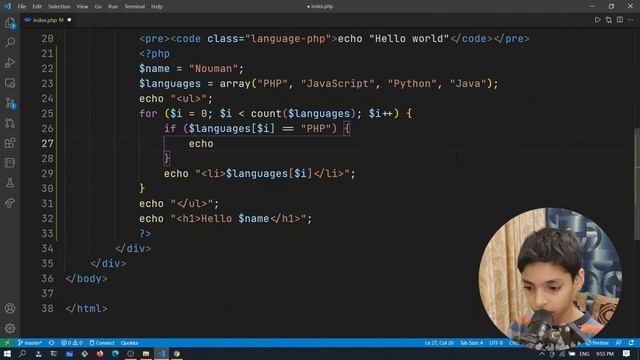Open the Terminal menu
The image size is (640, 360).
[x=135, y=6]
